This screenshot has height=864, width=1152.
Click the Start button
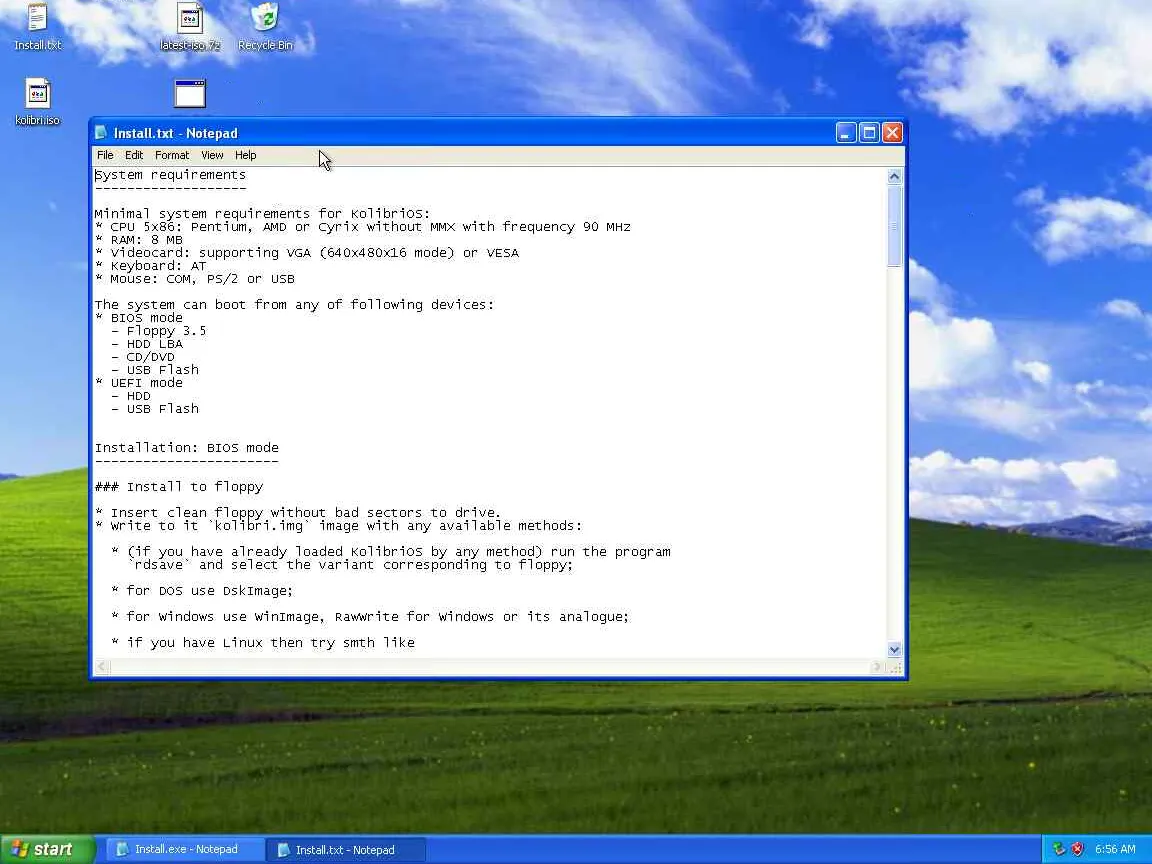48,849
